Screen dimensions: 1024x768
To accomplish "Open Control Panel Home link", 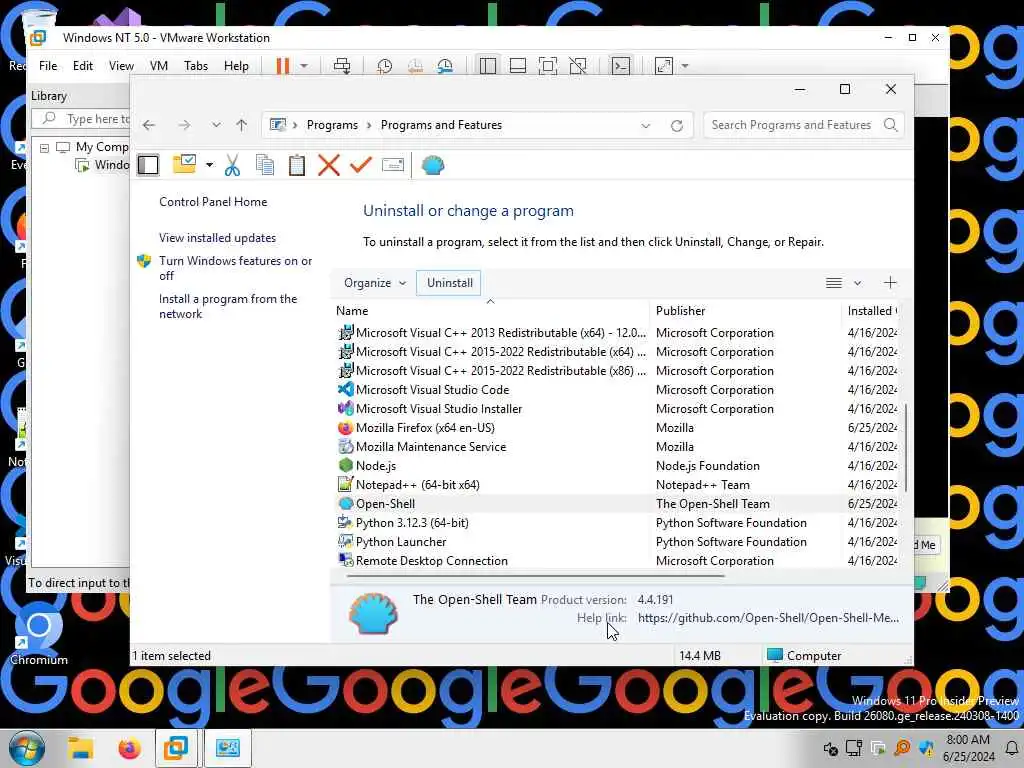I will (213, 202).
